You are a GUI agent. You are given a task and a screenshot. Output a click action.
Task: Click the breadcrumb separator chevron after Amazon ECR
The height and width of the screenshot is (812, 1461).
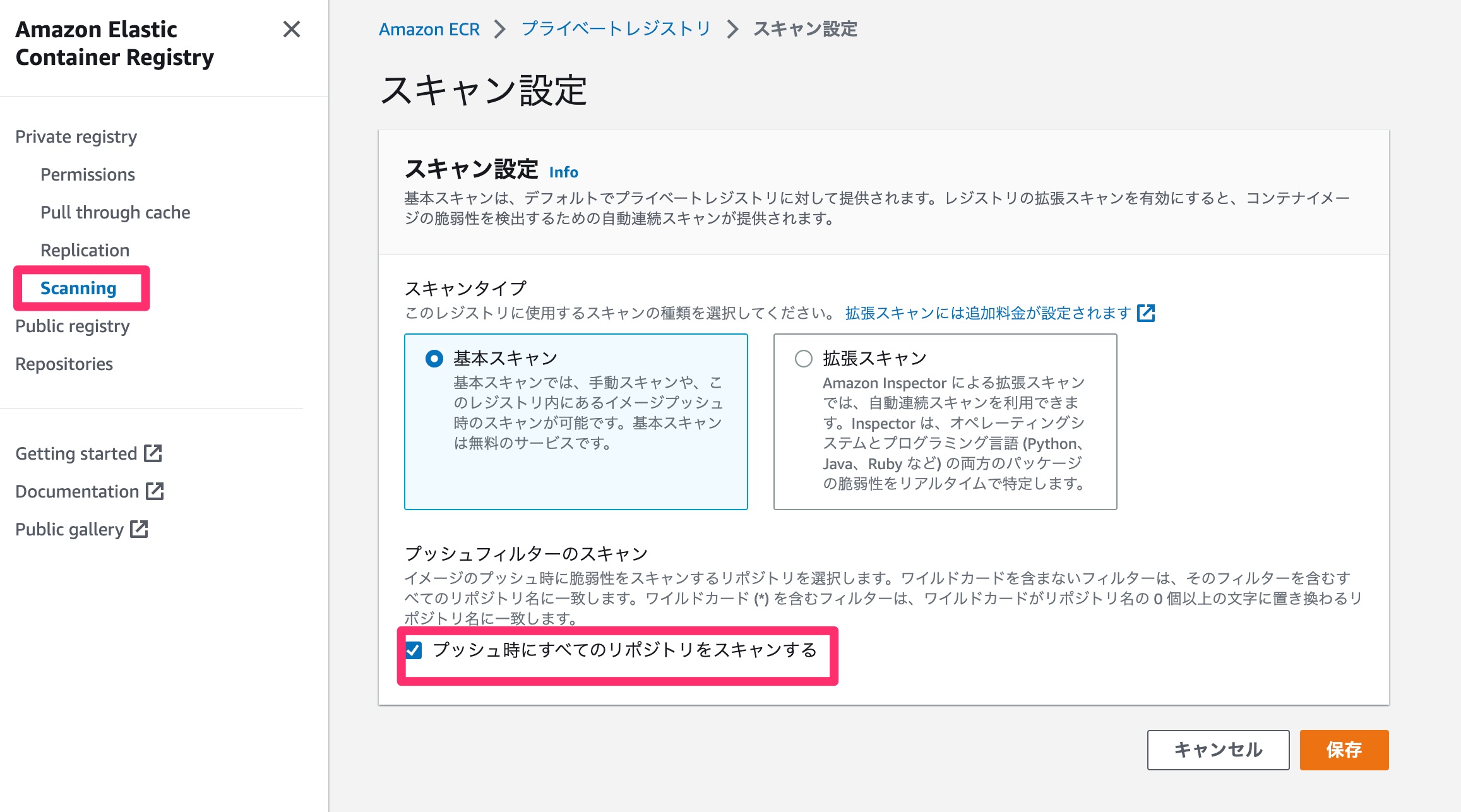click(x=500, y=29)
